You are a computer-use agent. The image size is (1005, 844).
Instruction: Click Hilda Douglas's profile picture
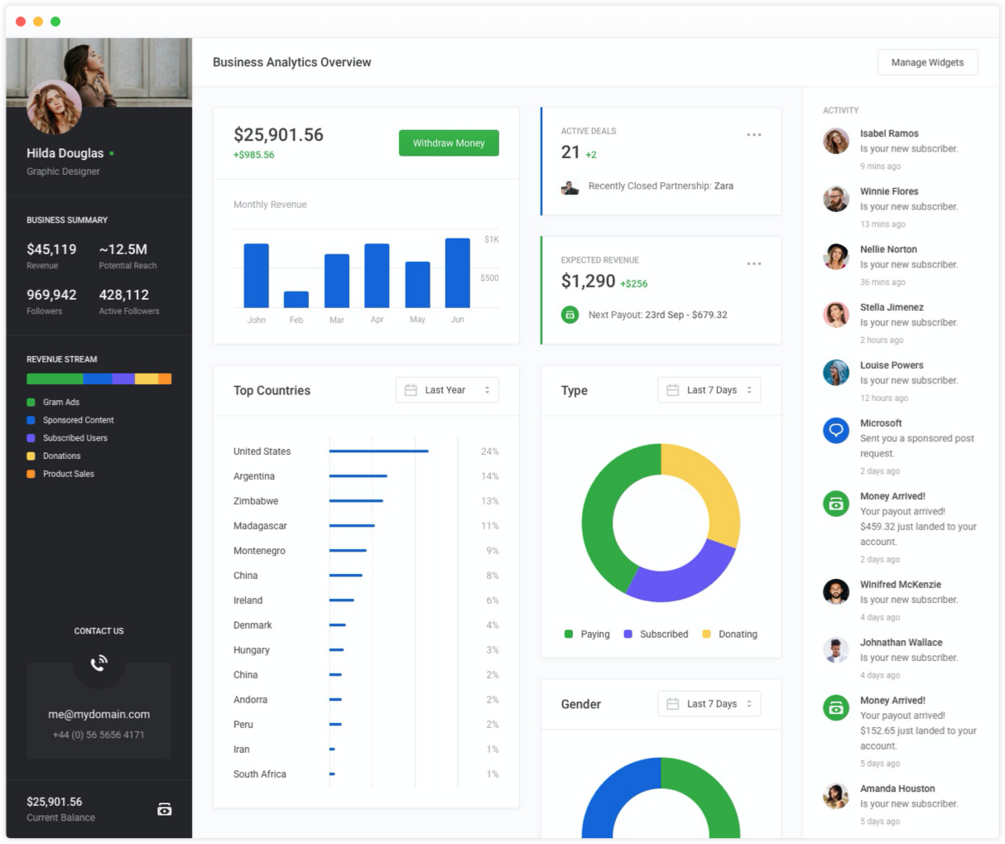click(x=54, y=107)
